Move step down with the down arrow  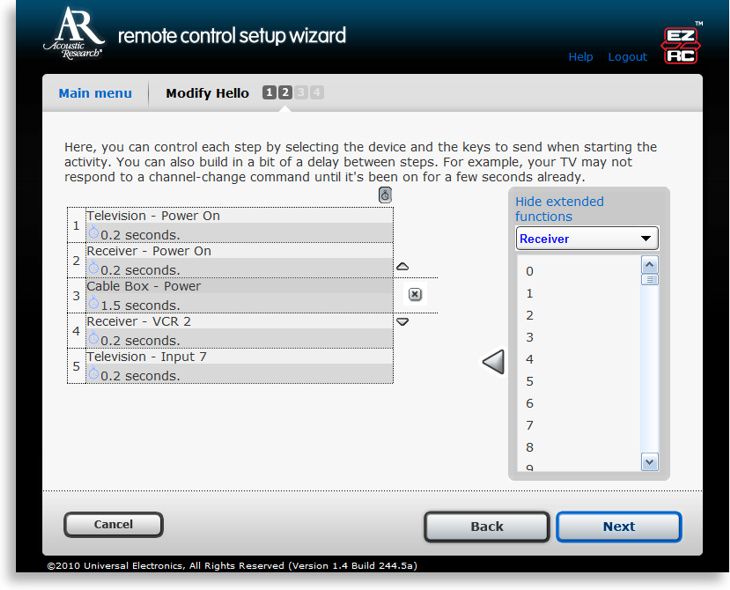pyautogui.click(x=403, y=322)
